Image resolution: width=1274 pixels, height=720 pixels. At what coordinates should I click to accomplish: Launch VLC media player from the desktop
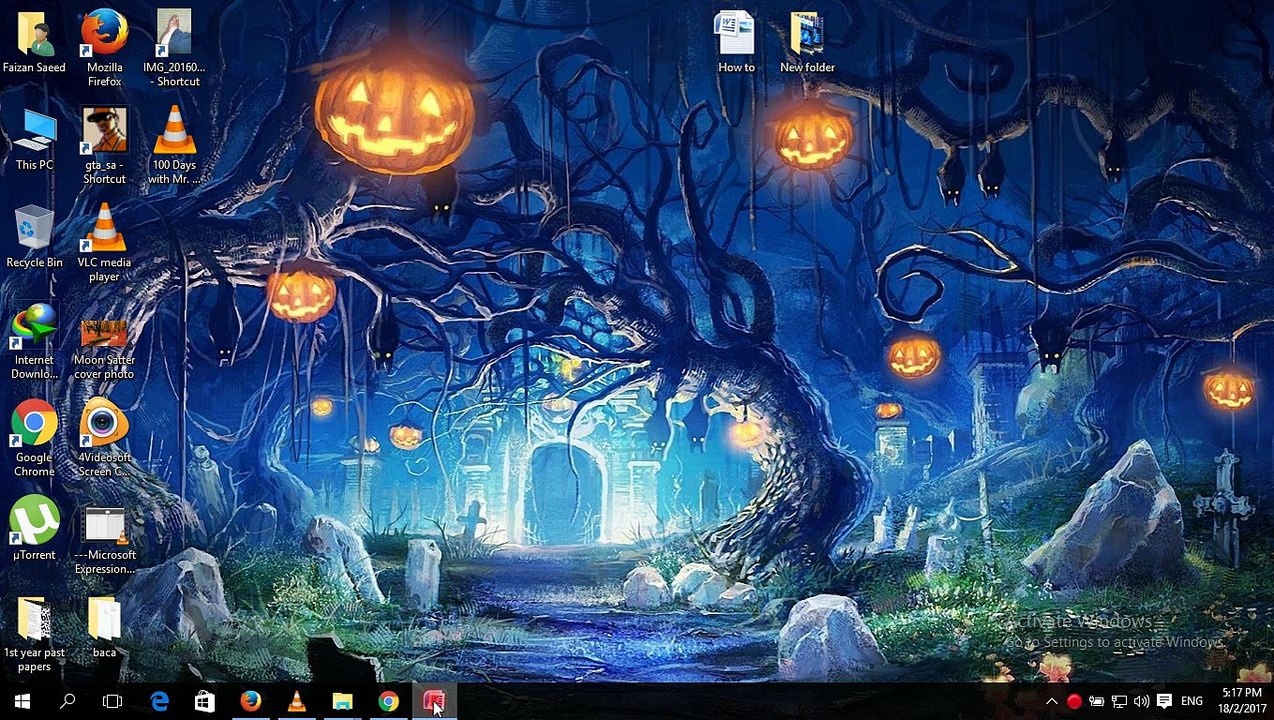pyautogui.click(x=104, y=243)
